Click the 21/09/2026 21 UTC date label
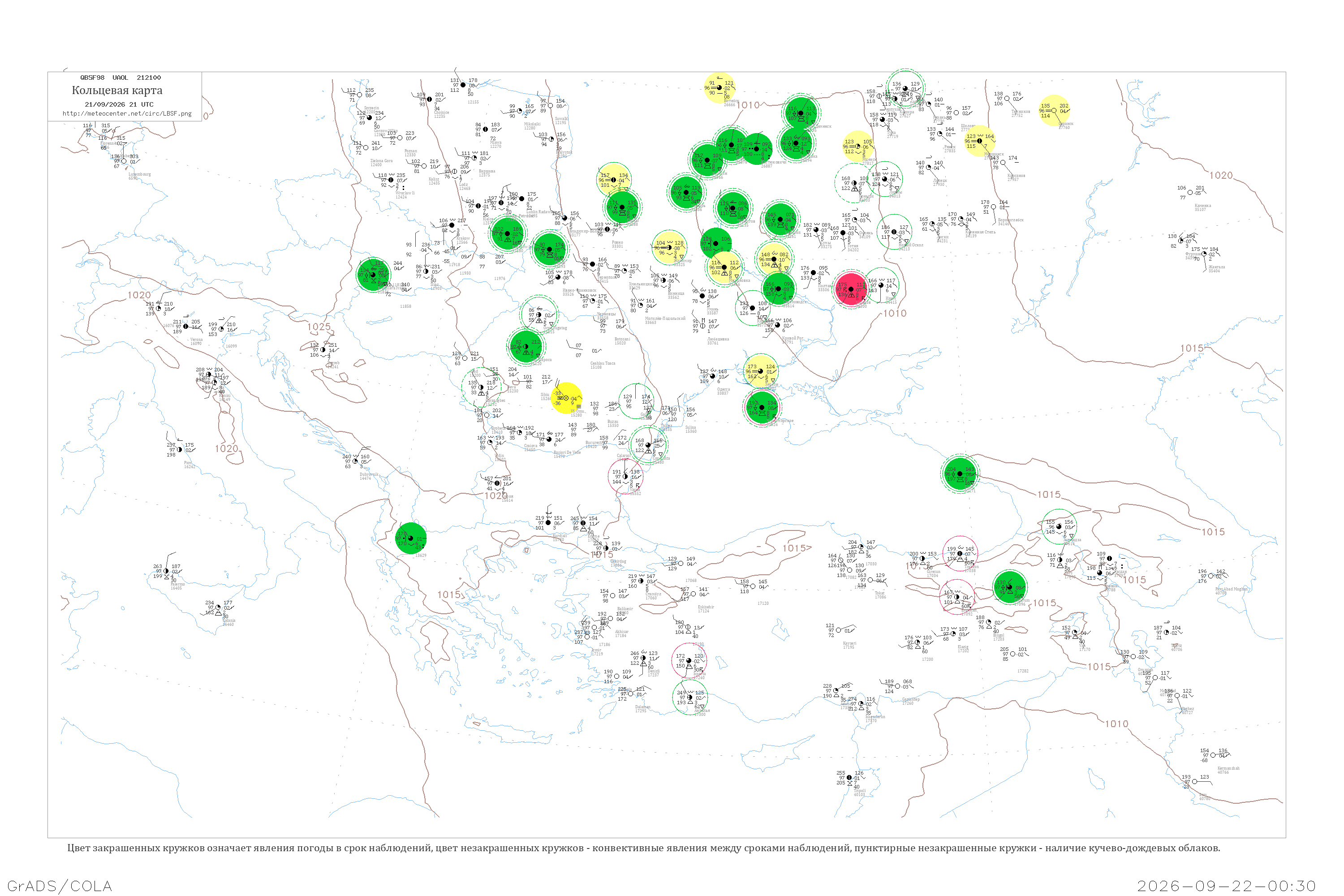1344x896 pixels. pyautogui.click(x=119, y=104)
